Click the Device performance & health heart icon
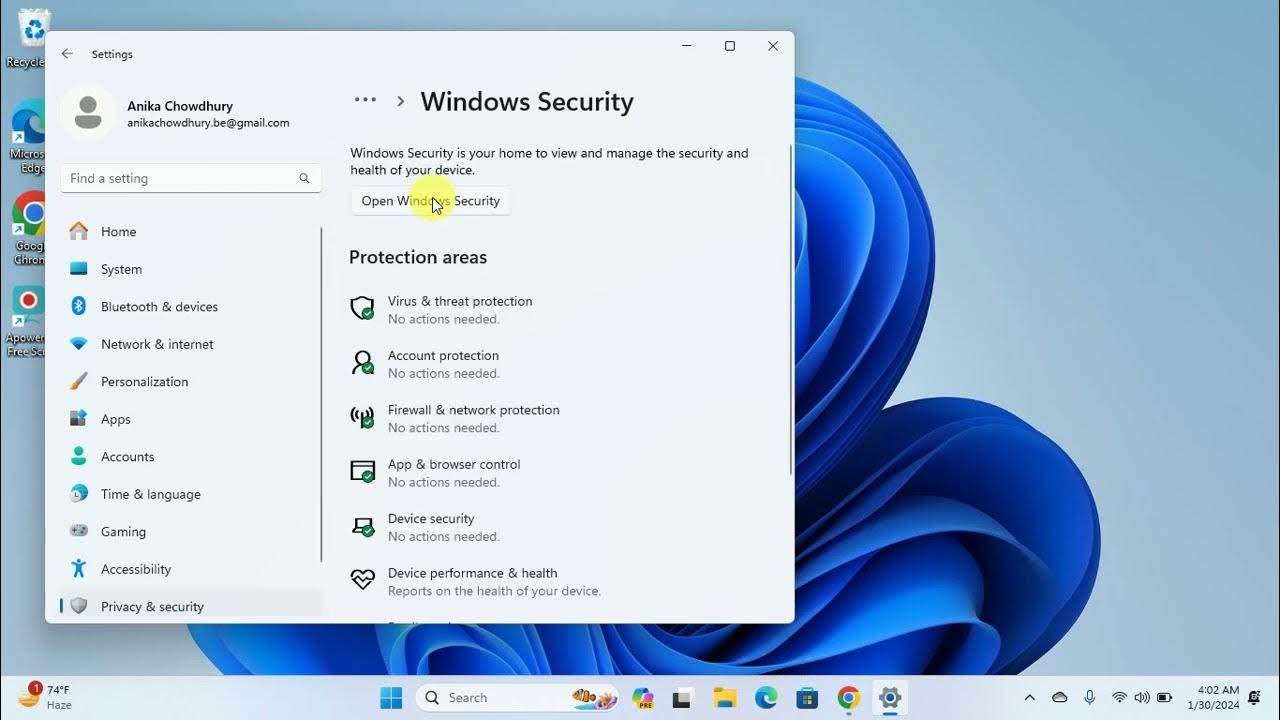The image size is (1280, 720). pyautogui.click(x=362, y=579)
